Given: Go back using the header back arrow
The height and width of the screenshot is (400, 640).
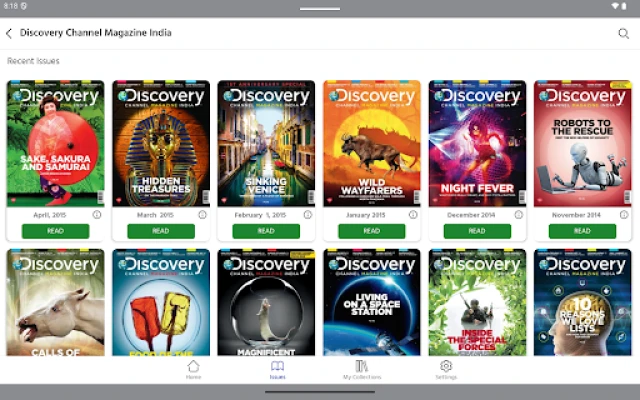Looking at the screenshot, I should click(x=9, y=33).
